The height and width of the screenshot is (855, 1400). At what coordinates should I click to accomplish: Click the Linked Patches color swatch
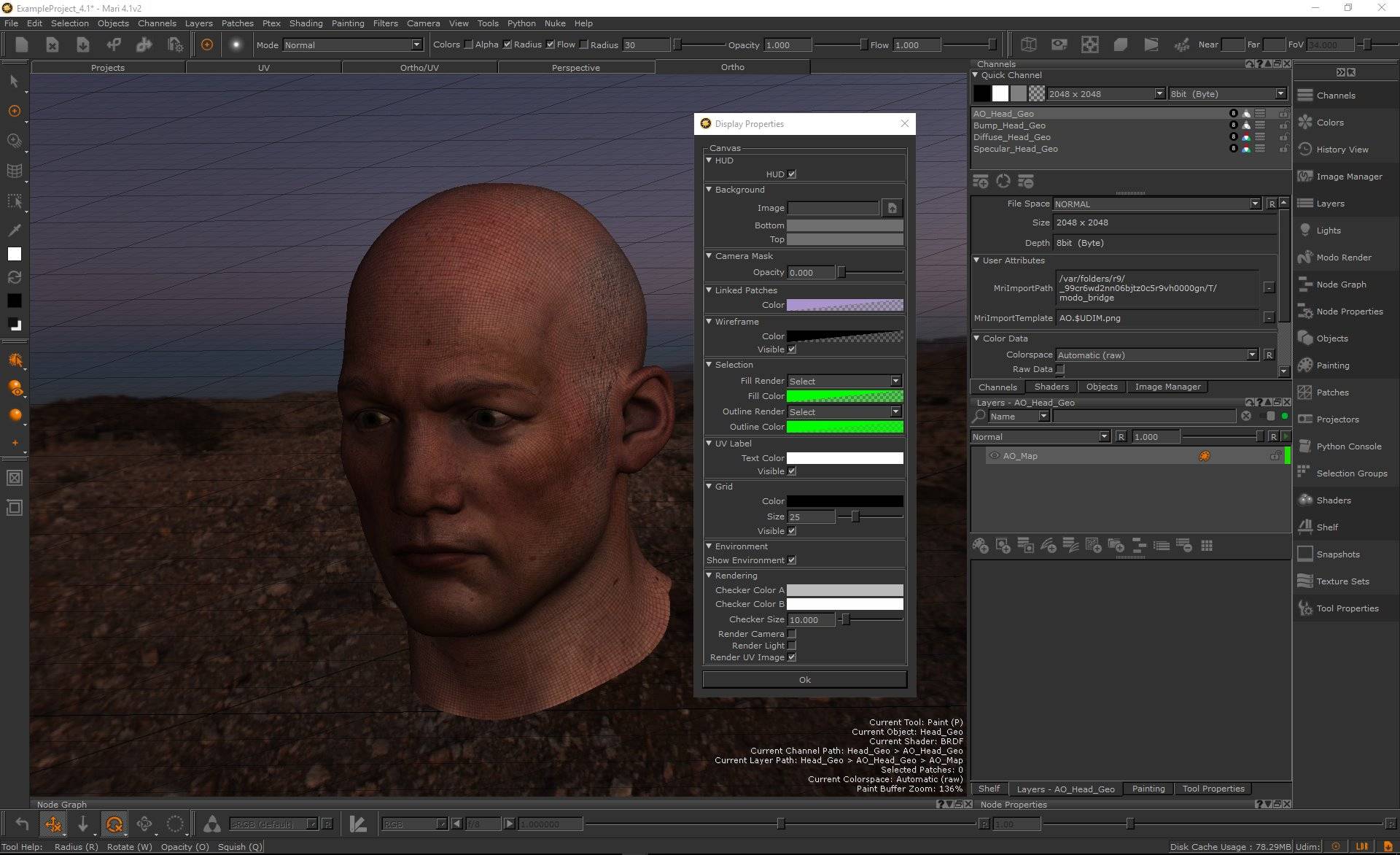click(844, 305)
